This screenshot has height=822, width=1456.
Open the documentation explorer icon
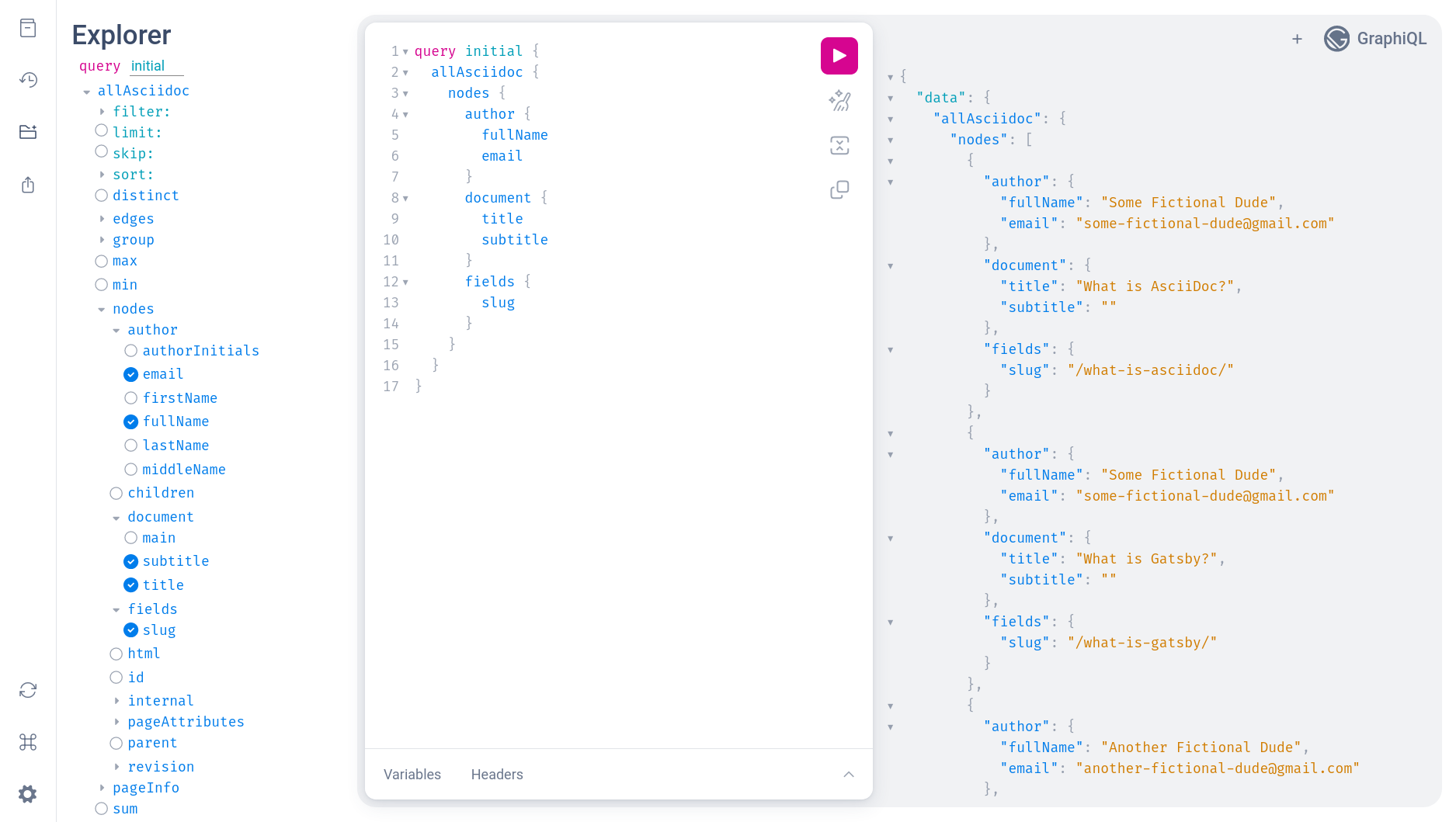pos(28,29)
